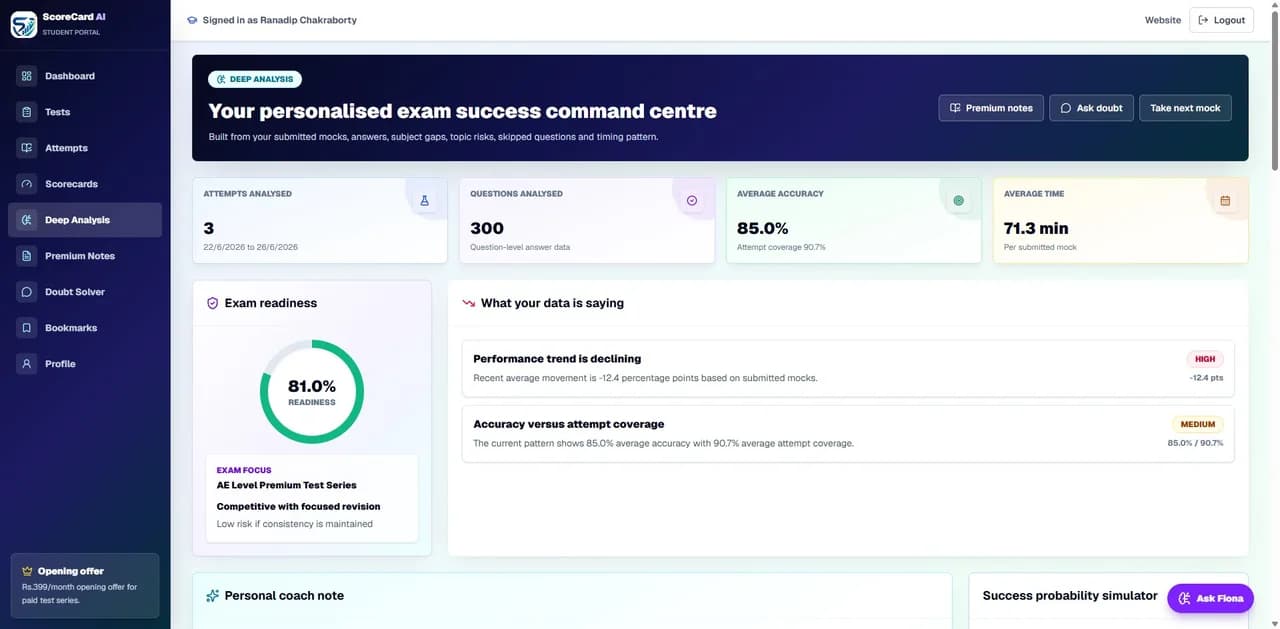Click the flask icon on Attempts Analysed card
This screenshot has width=1280, height=629.
click(424, 201)
